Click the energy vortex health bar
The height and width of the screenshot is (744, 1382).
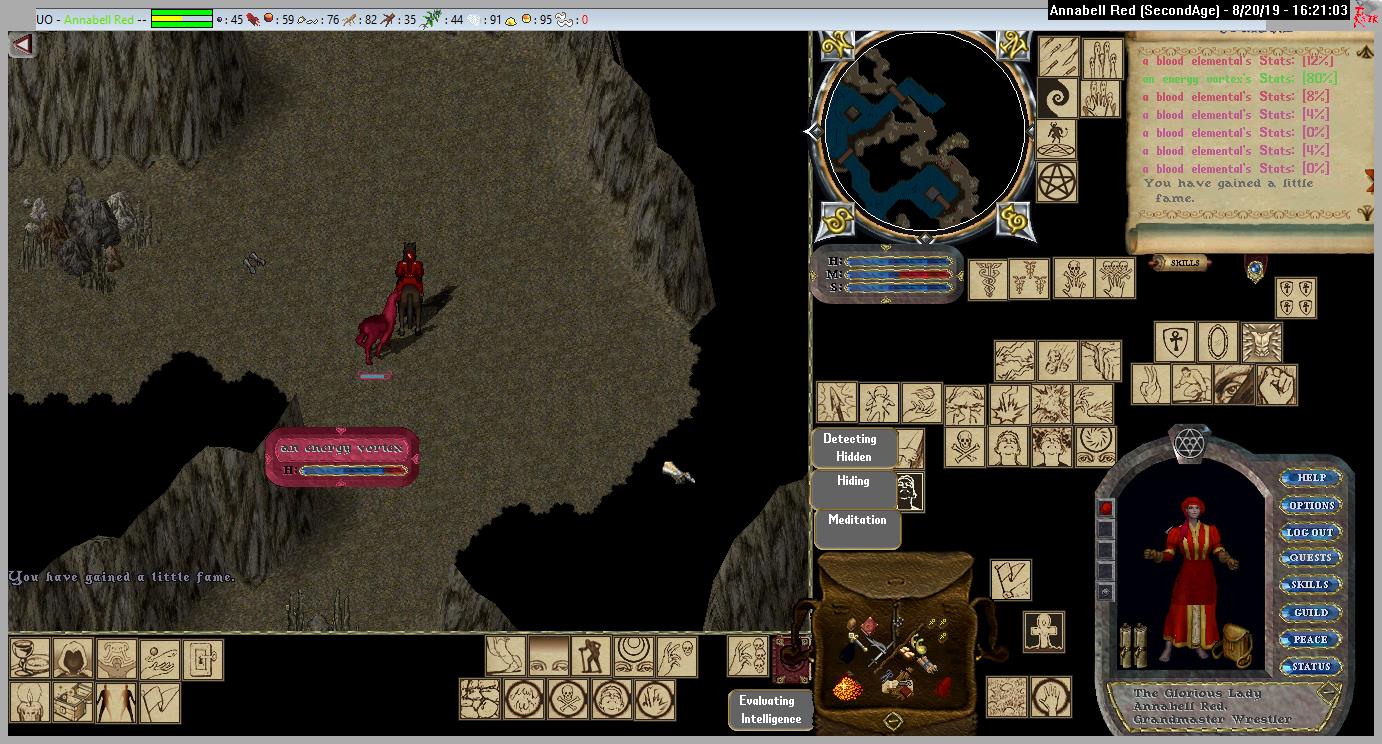342,458
